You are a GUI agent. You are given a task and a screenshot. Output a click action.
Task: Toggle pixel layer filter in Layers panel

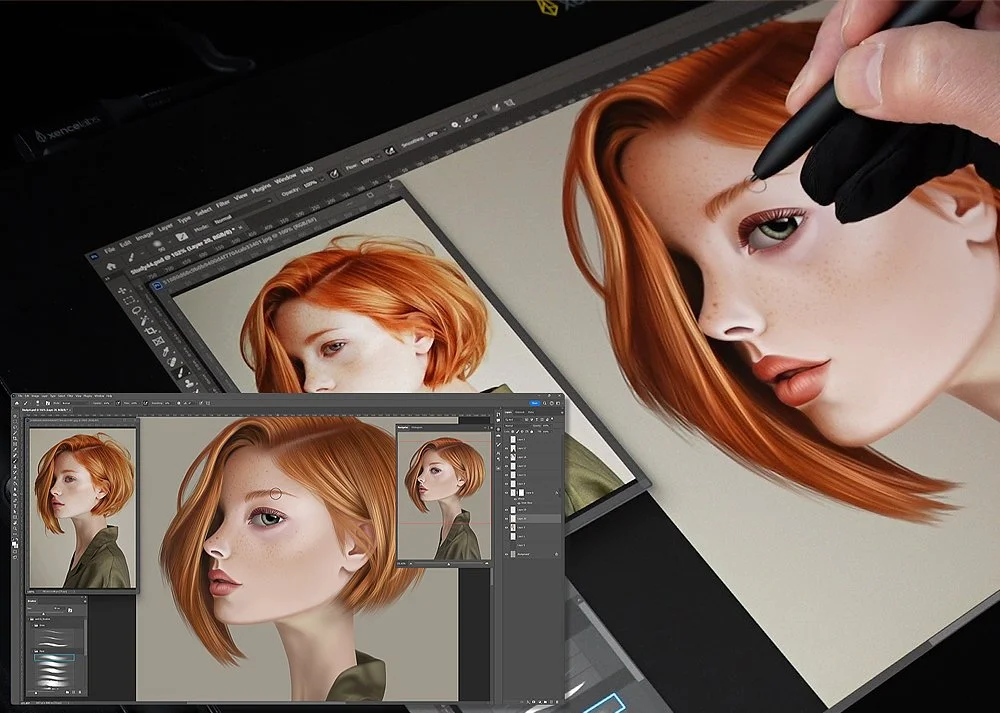pyautogui.click(x=527, y=420)
